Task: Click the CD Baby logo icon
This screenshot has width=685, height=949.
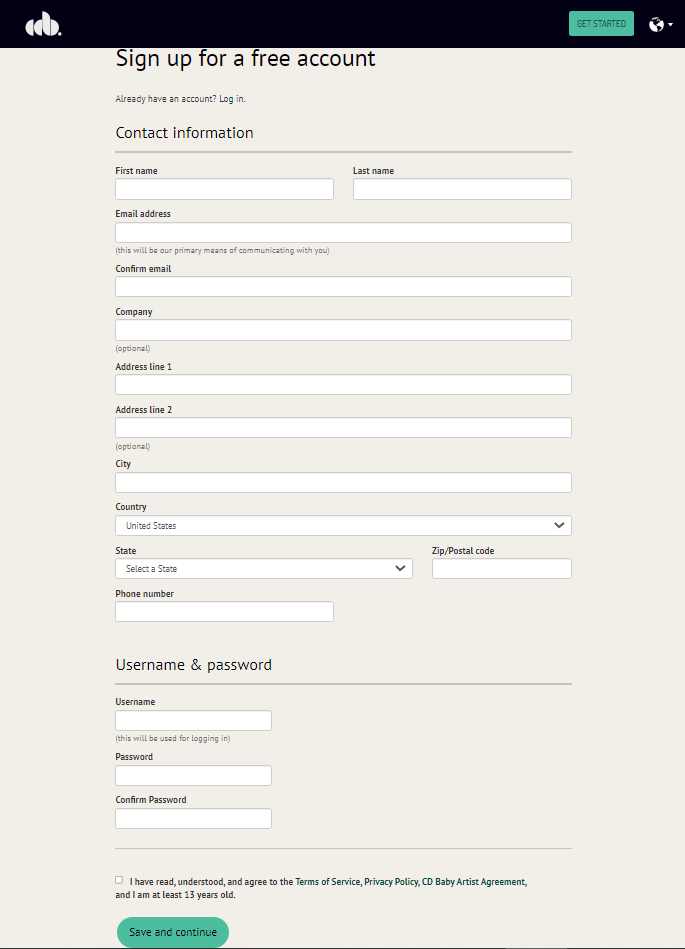Action: 43,24
